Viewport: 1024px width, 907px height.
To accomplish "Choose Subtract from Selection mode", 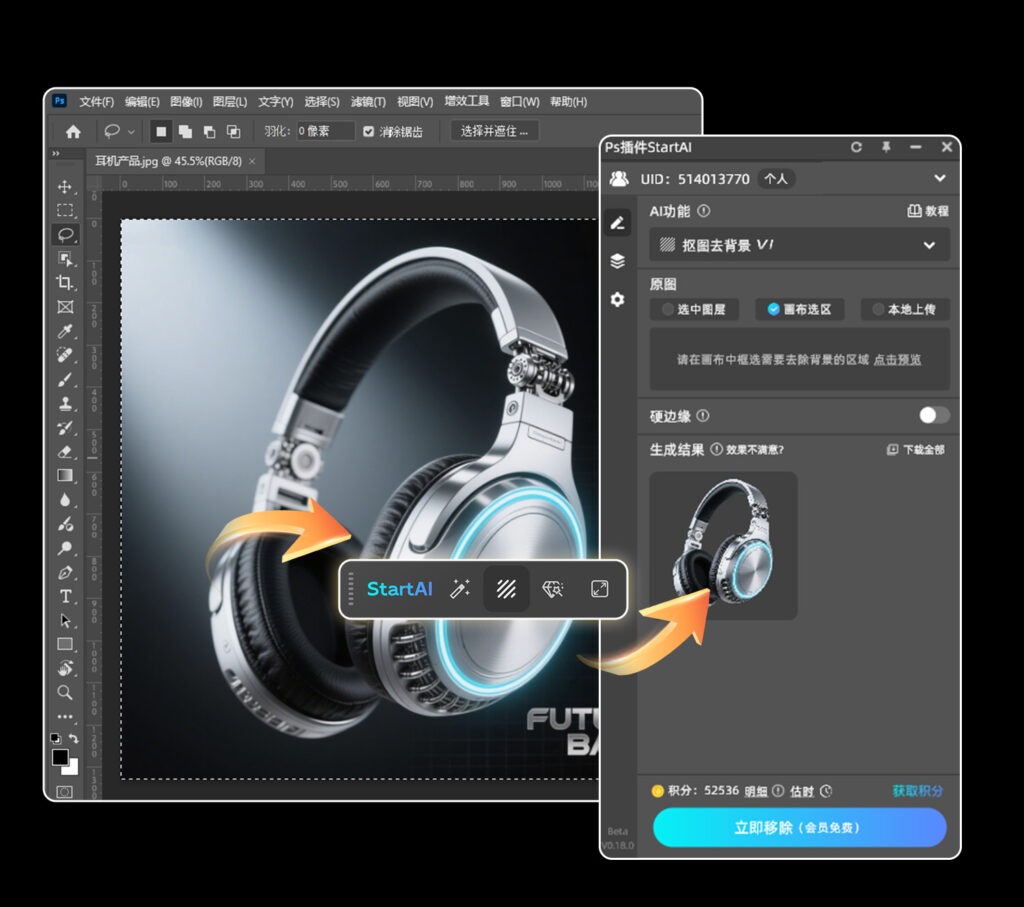I will [x=209, y=132].
